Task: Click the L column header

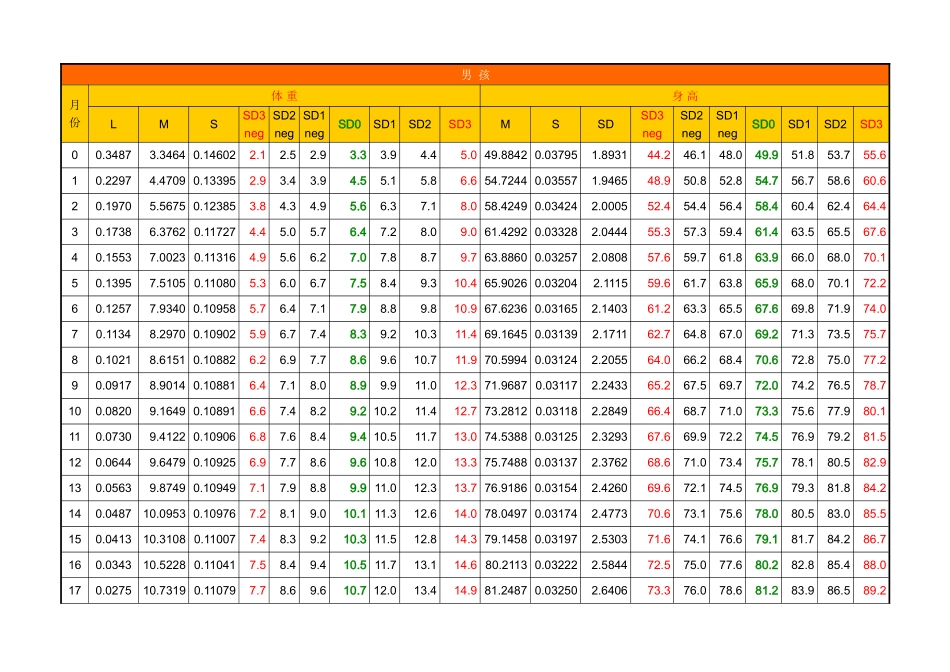Action: (x=113, y=124)
